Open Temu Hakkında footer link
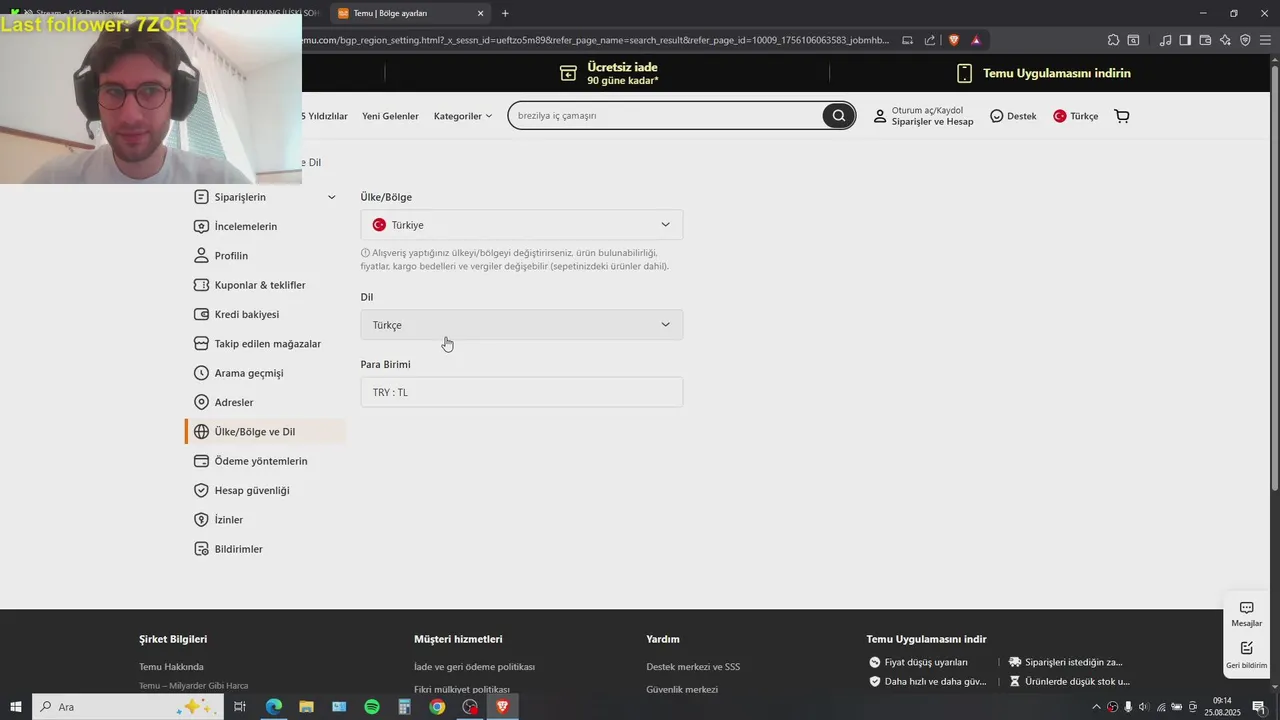 click(171, 667)
